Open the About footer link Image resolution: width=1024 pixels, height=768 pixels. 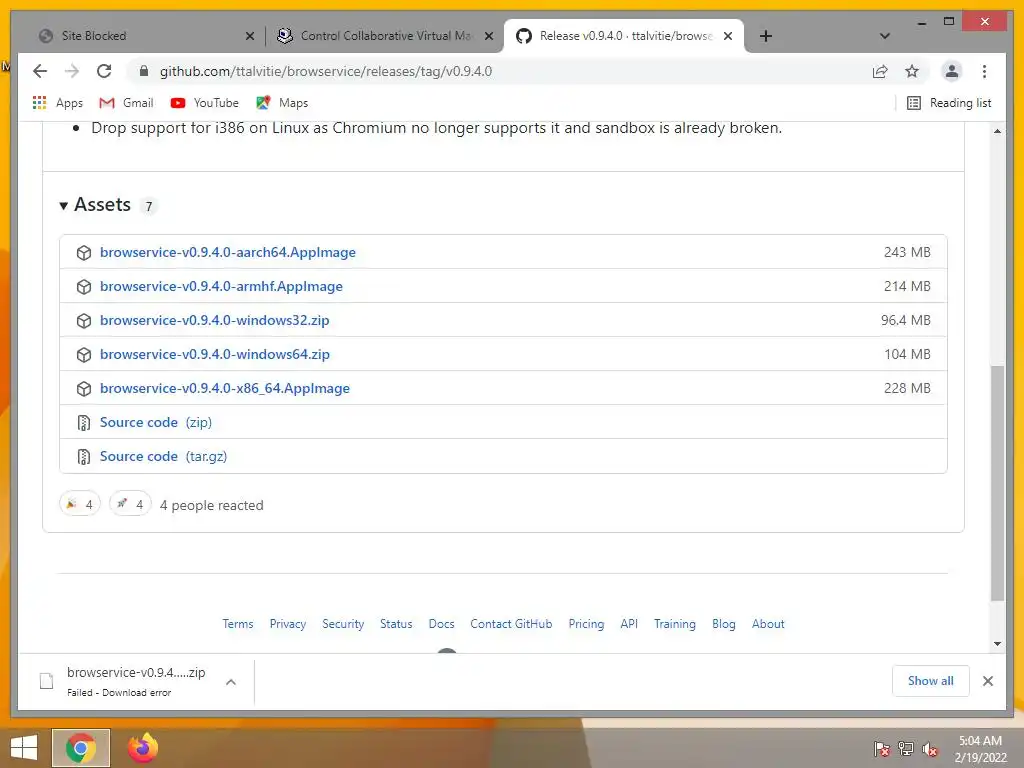tap(768, 624)
